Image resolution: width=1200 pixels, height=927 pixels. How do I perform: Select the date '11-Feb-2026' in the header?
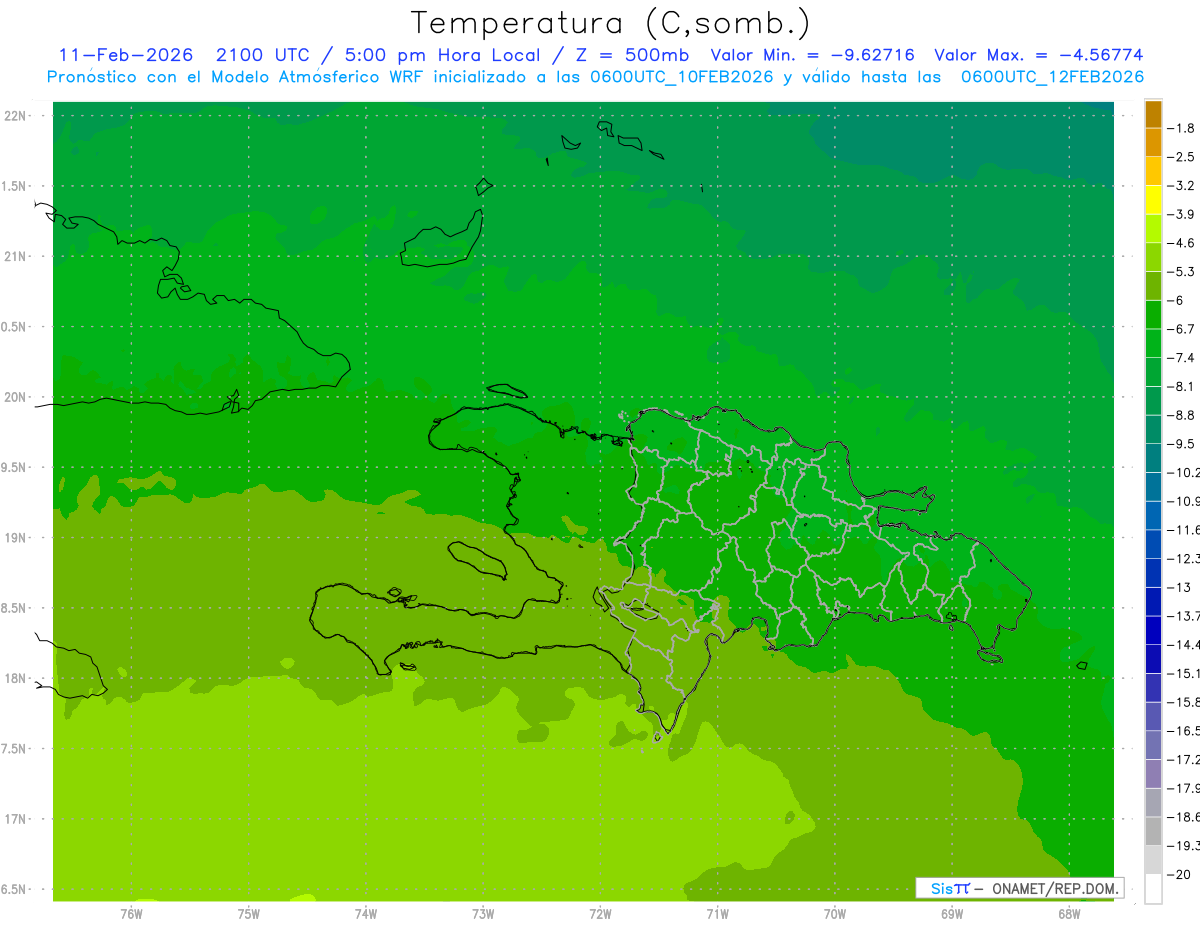point(126,55)
